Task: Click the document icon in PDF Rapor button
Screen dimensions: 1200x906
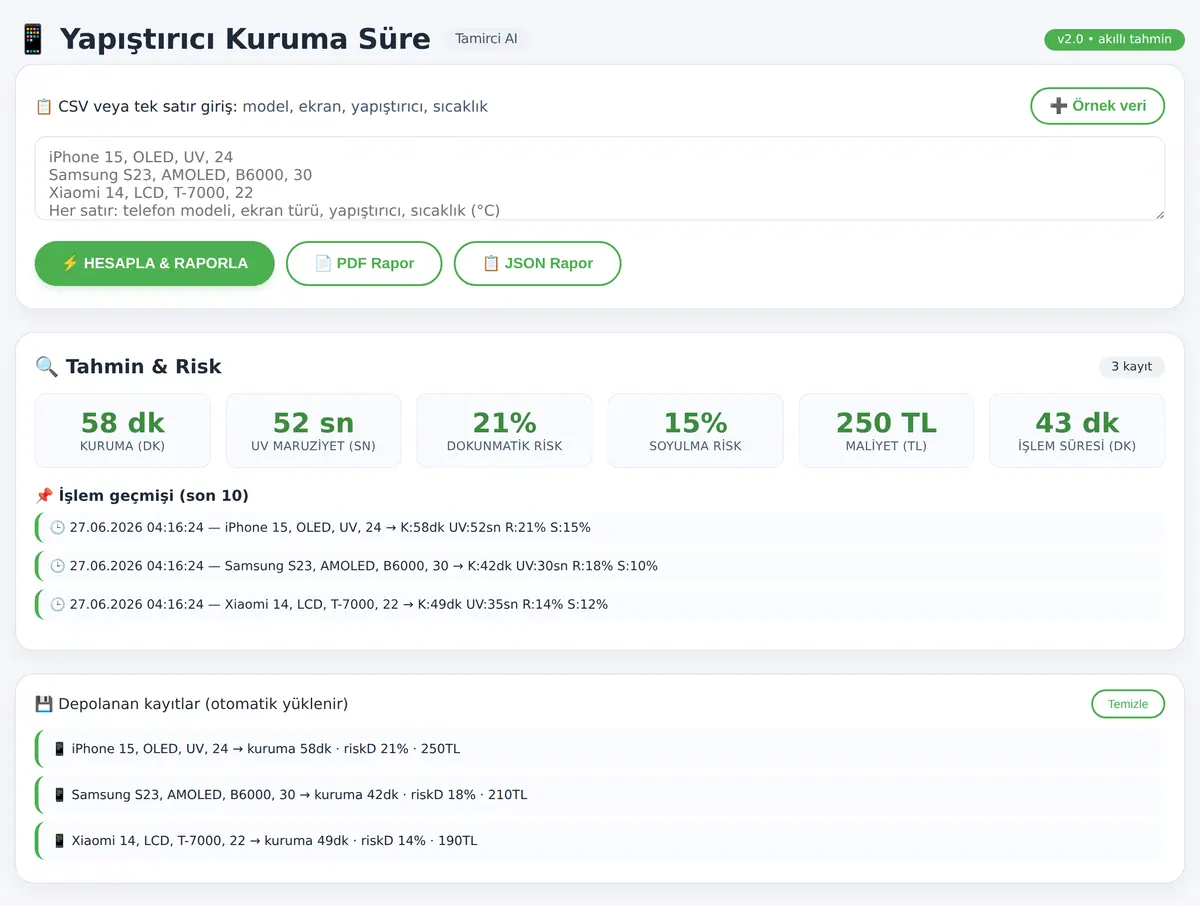Action: (323, 263)
